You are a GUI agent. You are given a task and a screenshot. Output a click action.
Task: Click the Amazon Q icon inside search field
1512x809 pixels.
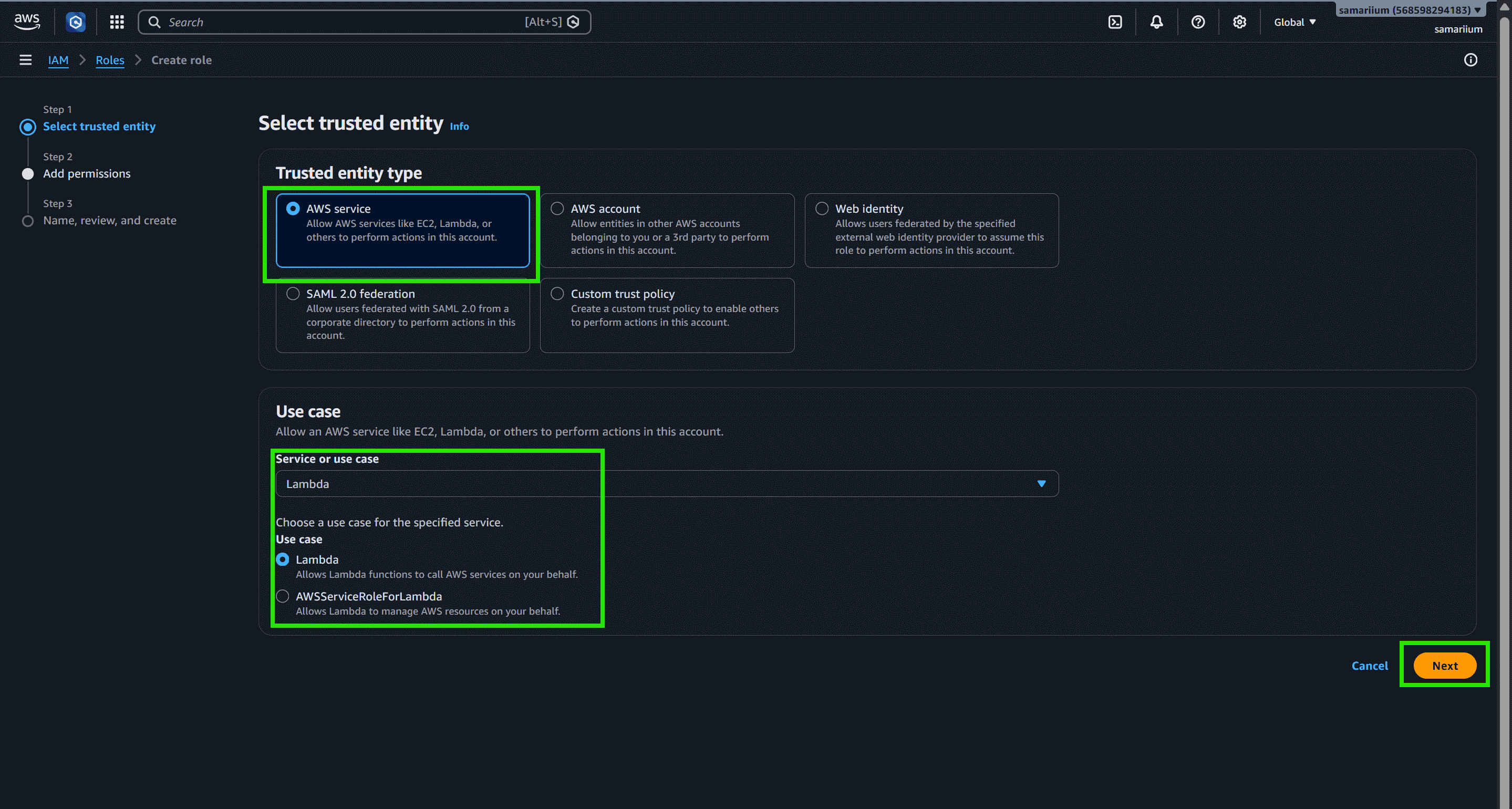574,22
